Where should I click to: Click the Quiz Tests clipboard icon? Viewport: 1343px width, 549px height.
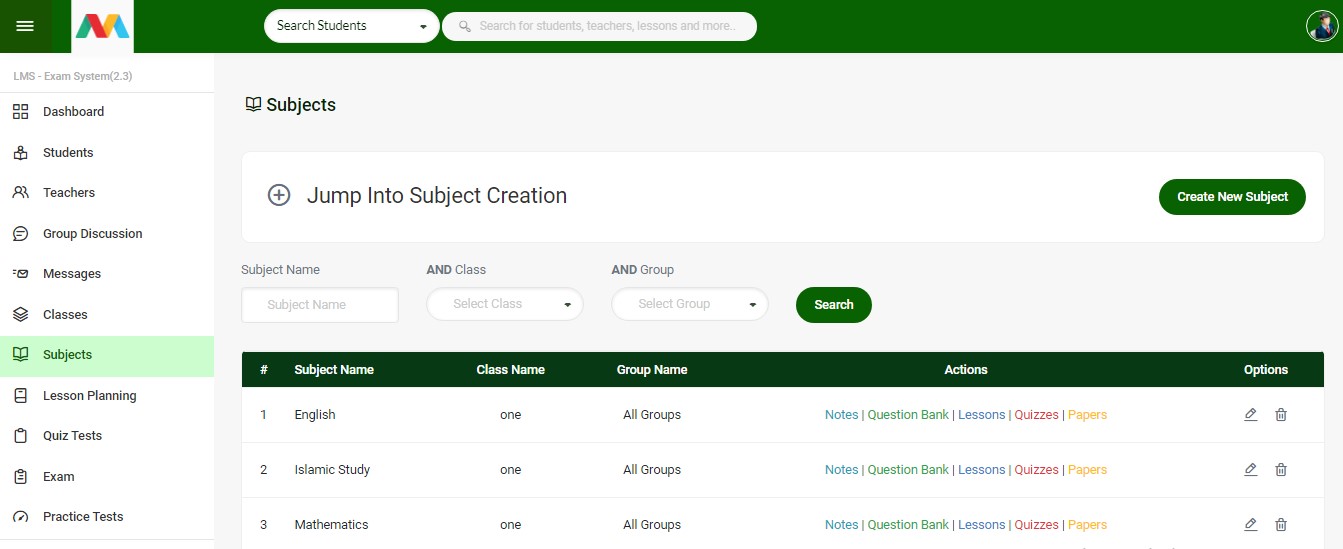[x=20, y=436]
